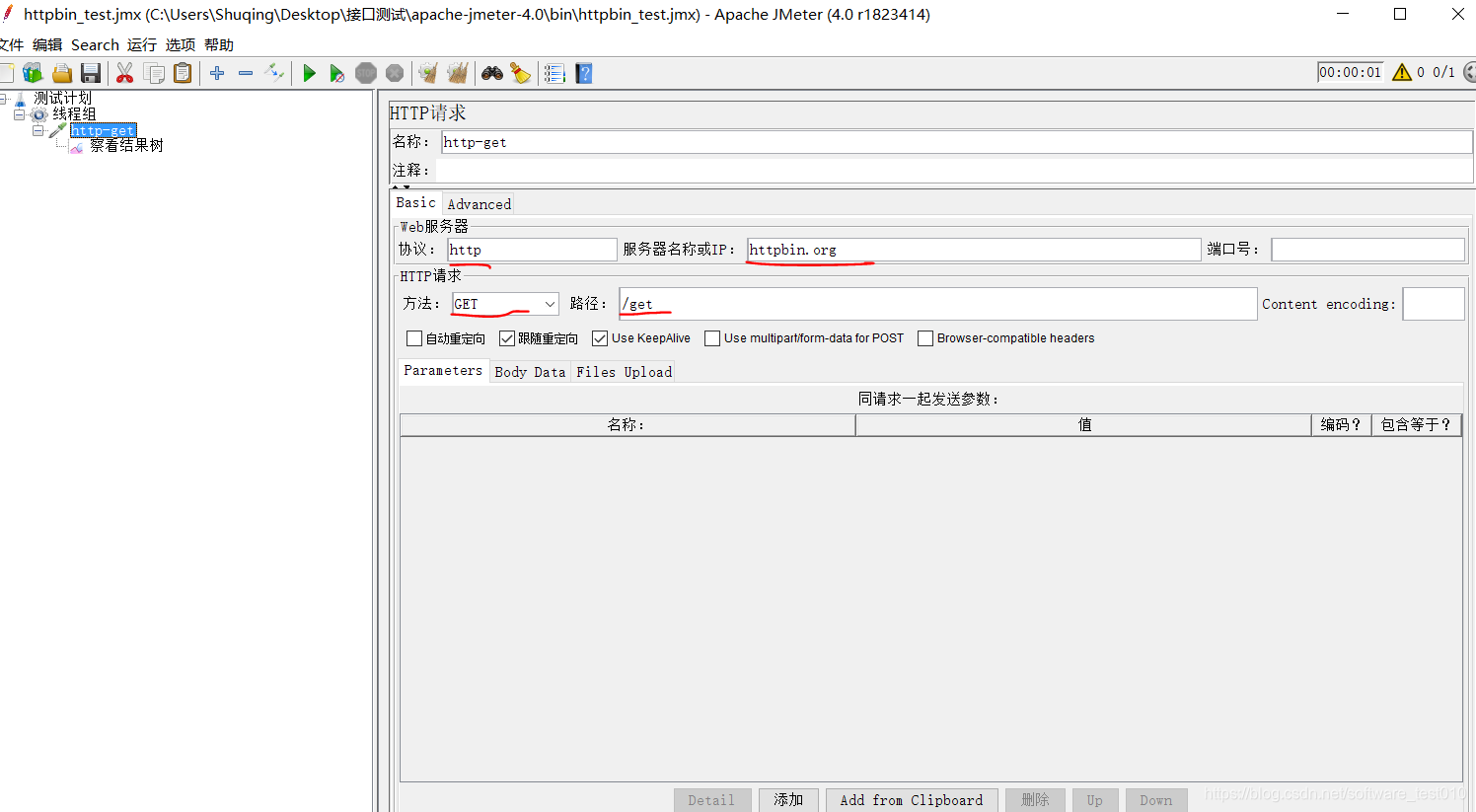1476x812 pixels.
Task: Click the Add from Clipboard button
Action: pyautogui.click(x=912, y=800)
